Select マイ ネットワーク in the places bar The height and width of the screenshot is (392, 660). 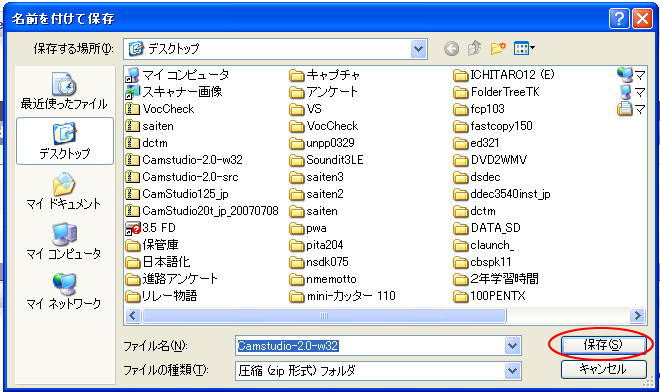64,291
